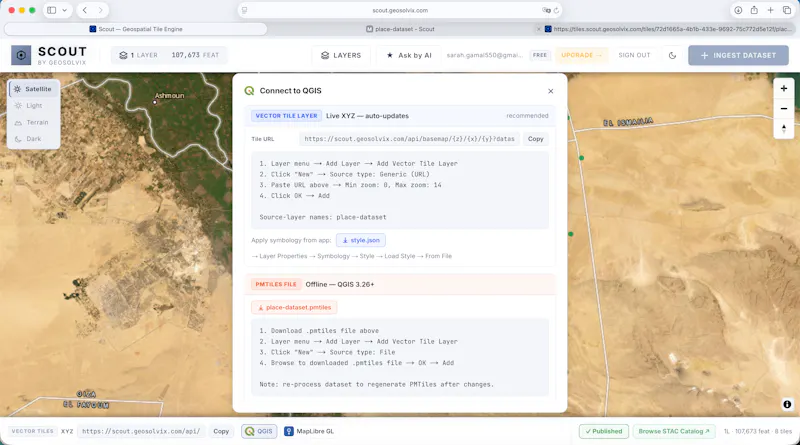Select the Terrain basemap

[x=34, y=122]
